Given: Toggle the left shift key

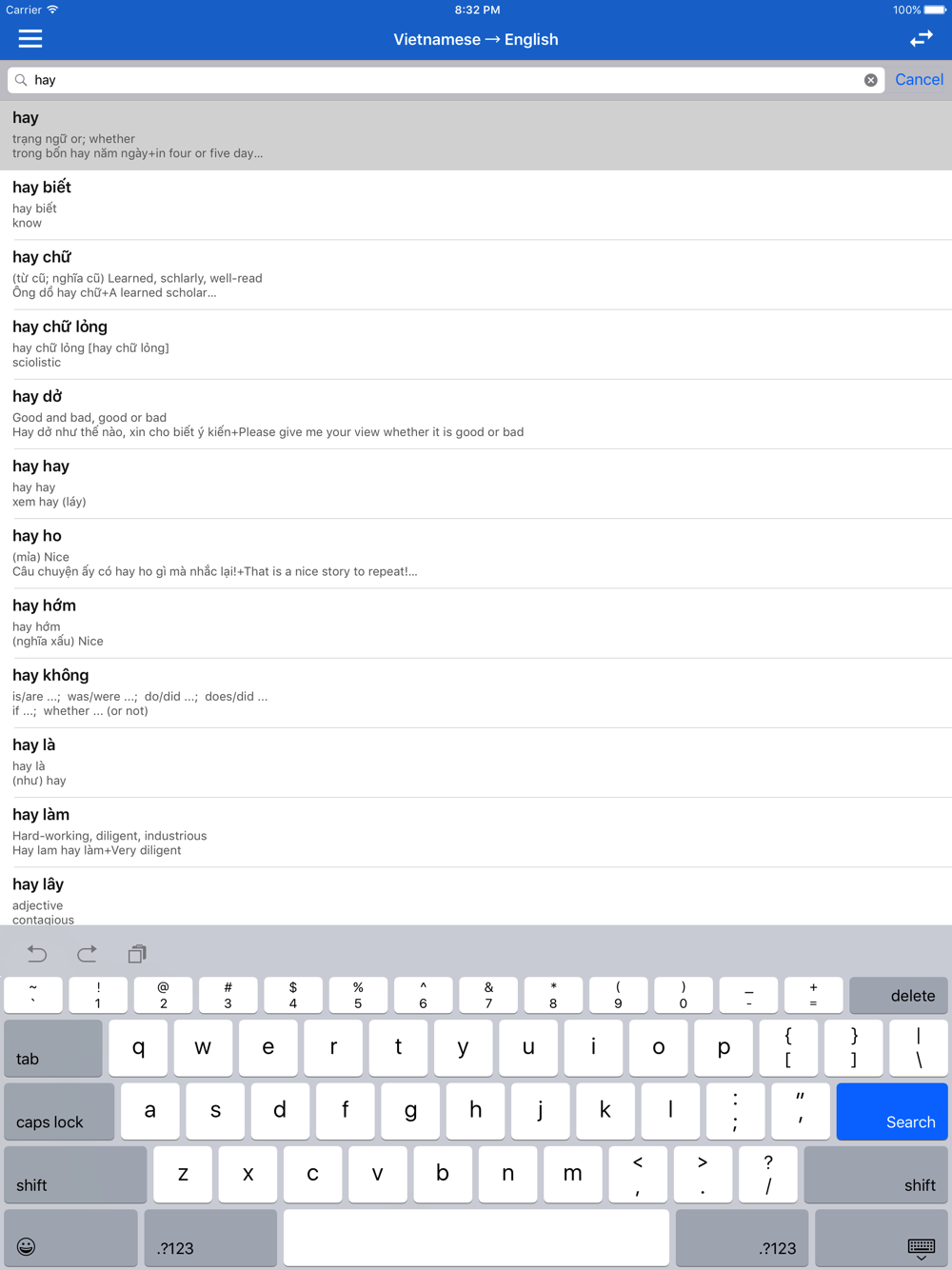Looking at the screenshot, I should 75,1175.
